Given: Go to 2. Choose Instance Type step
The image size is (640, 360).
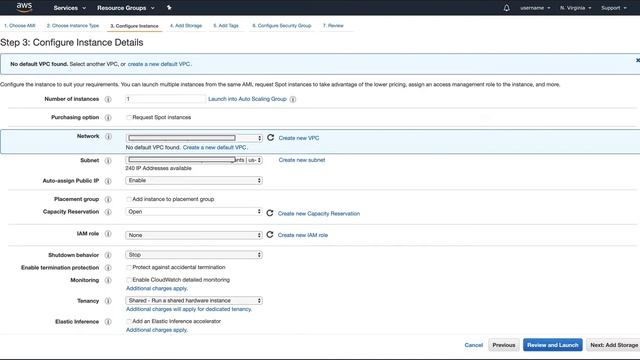Looking at the screenshot, I should pos(73,26).
